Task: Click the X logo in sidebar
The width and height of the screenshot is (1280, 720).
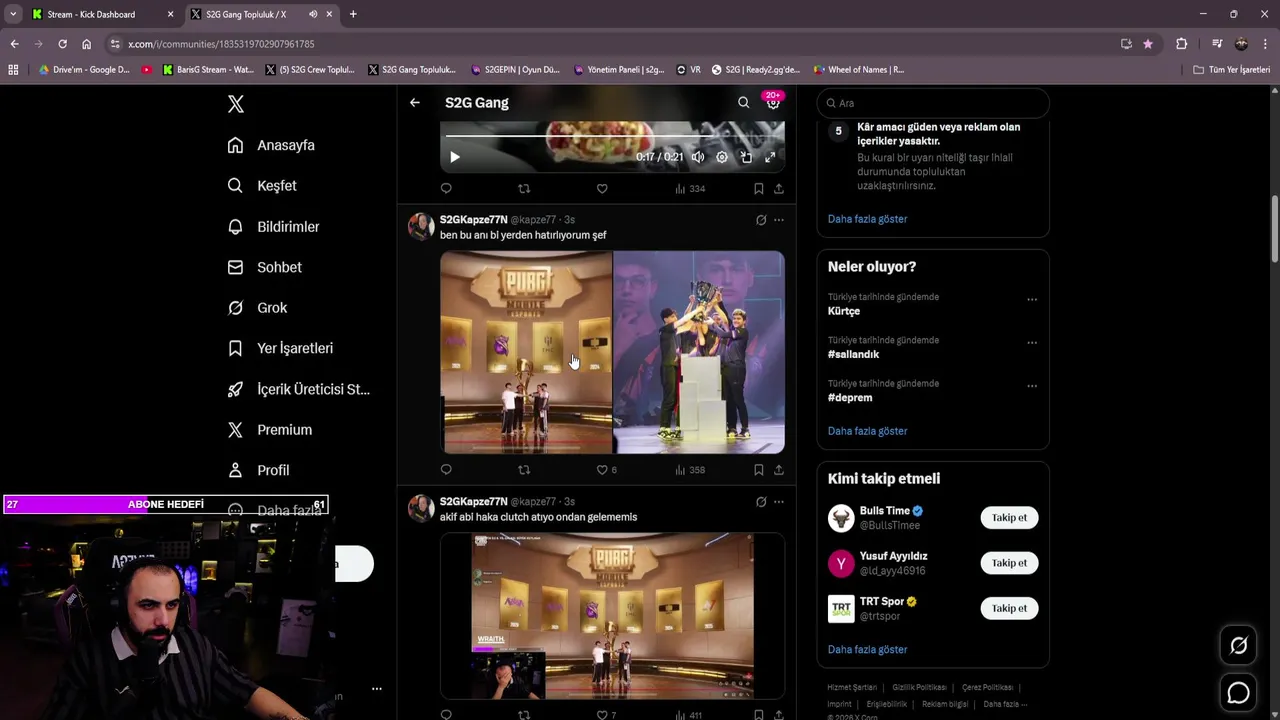Action: click(x=235, y=104)
